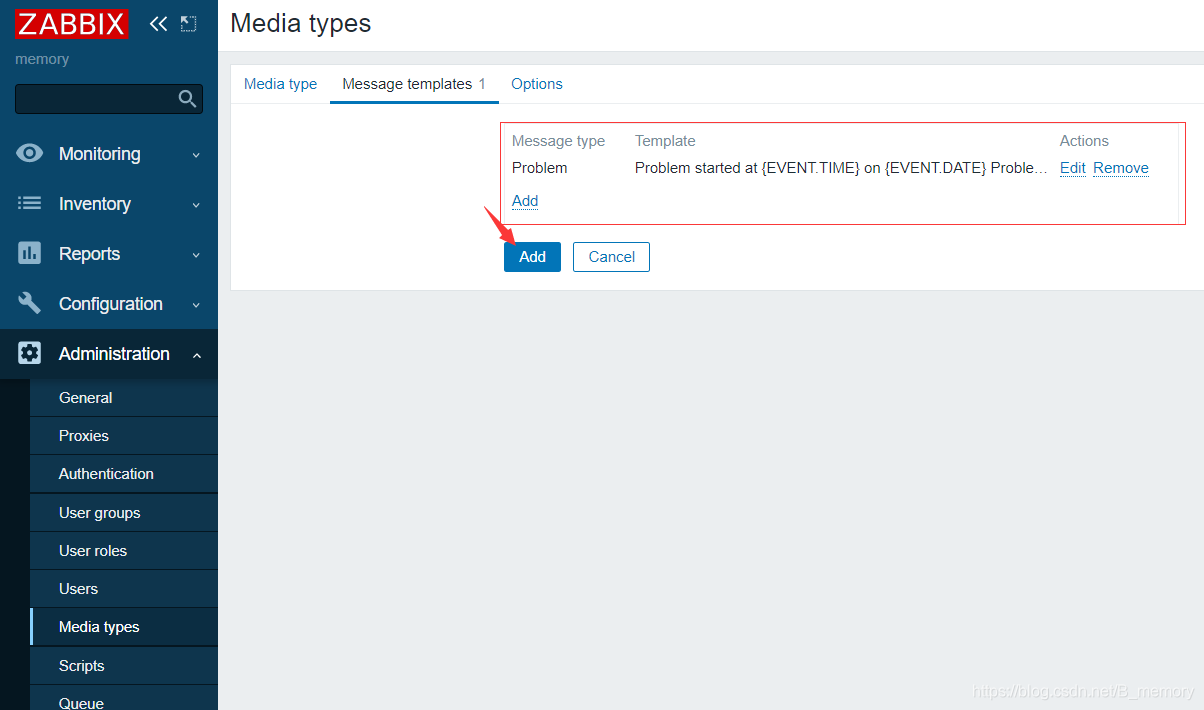Image resolution: width=1204 pixels, height=710 pixels.
Task: Click the Media types page heading
Action: 301,23
